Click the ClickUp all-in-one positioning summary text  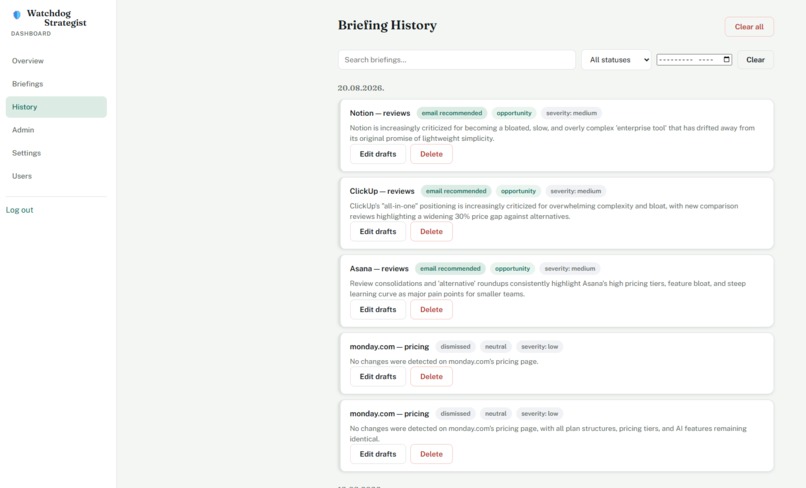[x=544, y=211]
